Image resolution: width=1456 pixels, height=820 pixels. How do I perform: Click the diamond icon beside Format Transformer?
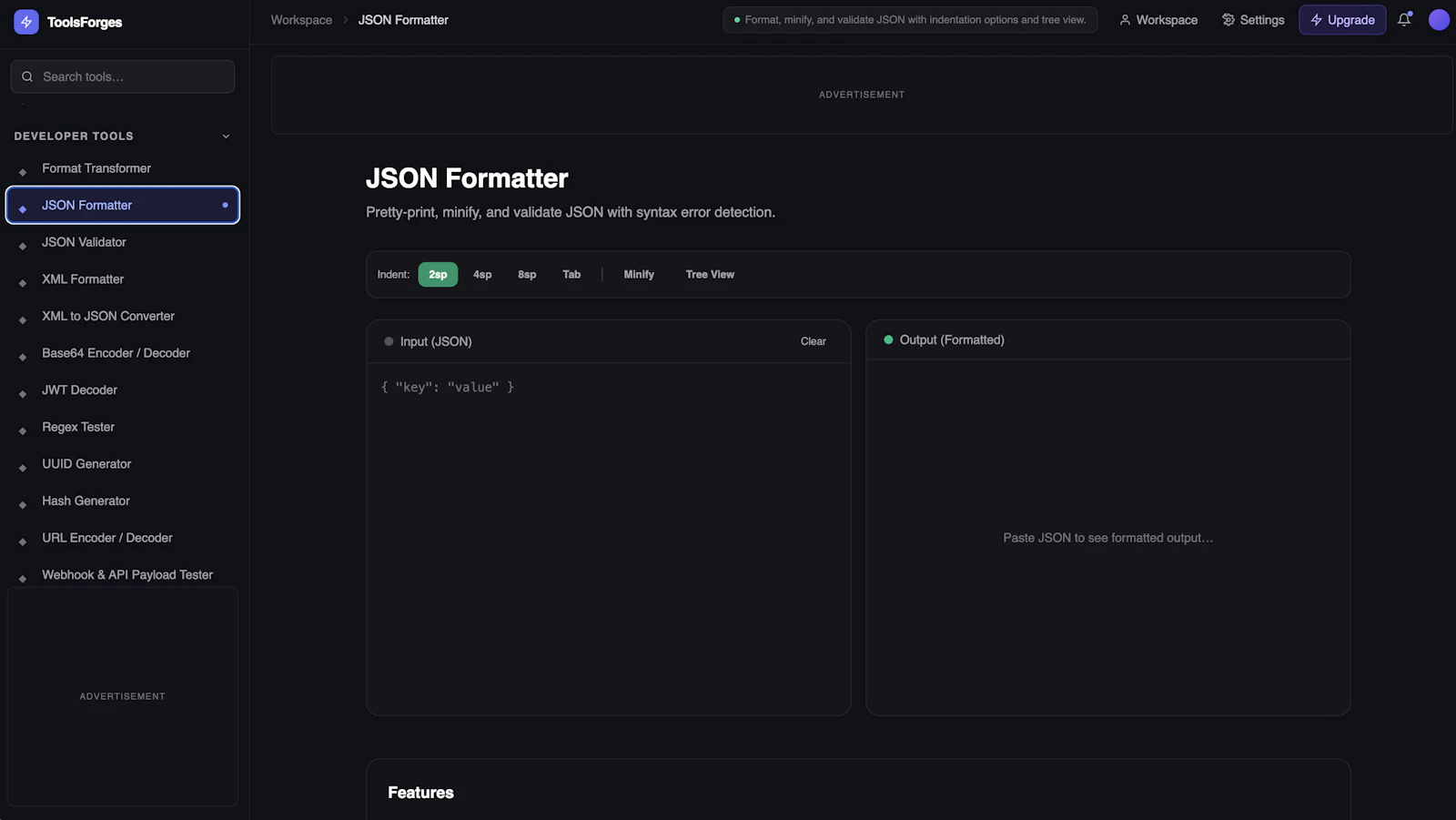point(23,171)
